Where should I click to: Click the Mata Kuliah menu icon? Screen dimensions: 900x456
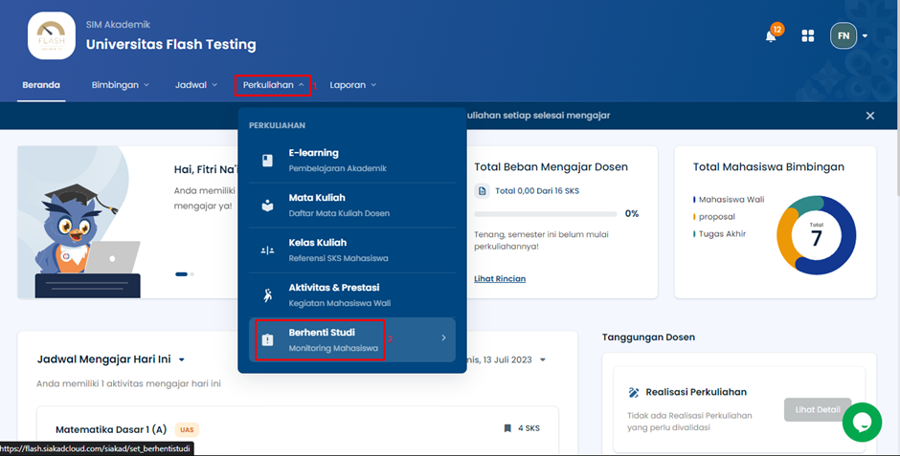(267, 206)
